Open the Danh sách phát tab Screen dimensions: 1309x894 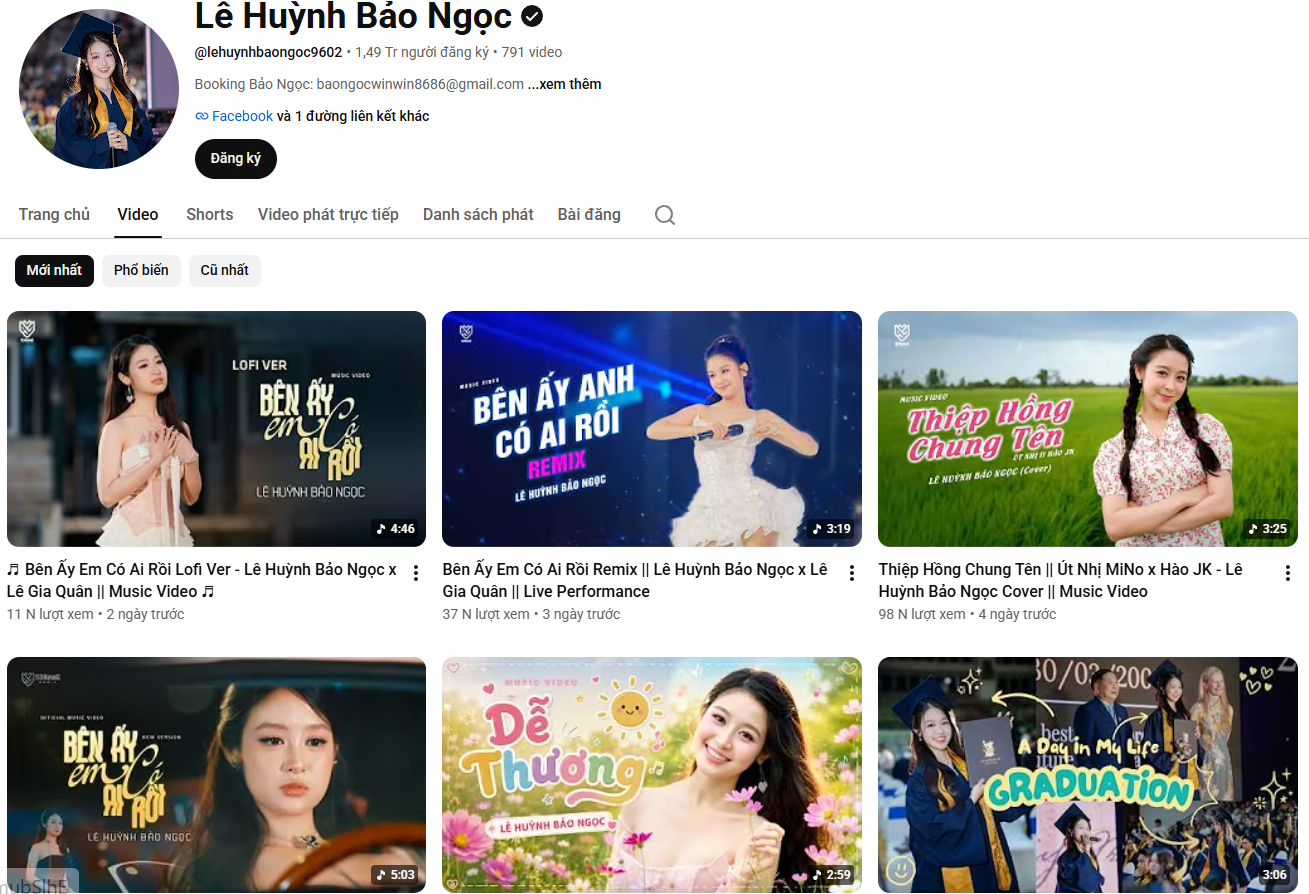pyautogui.click(x=478, y=215)
